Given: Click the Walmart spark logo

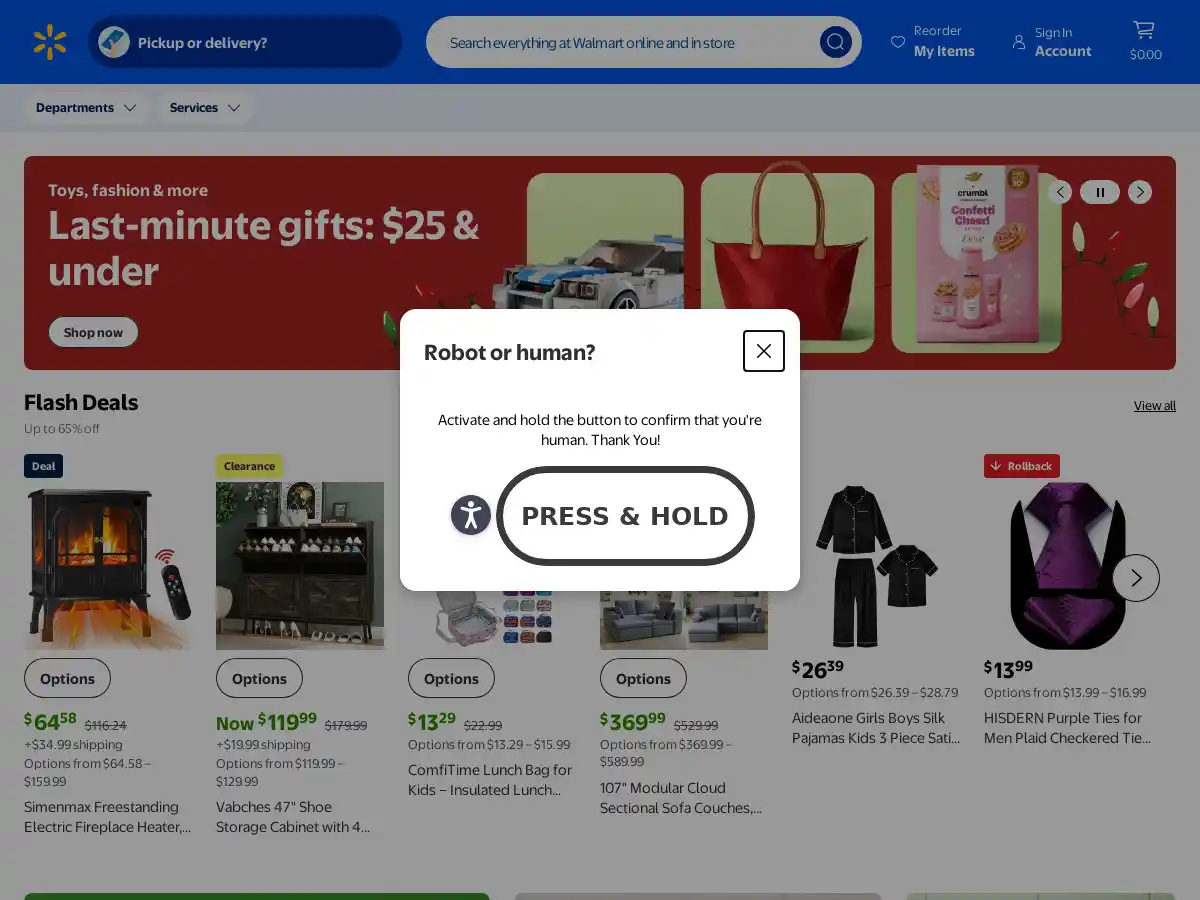Looking at the screenshot, I should 47,42.
